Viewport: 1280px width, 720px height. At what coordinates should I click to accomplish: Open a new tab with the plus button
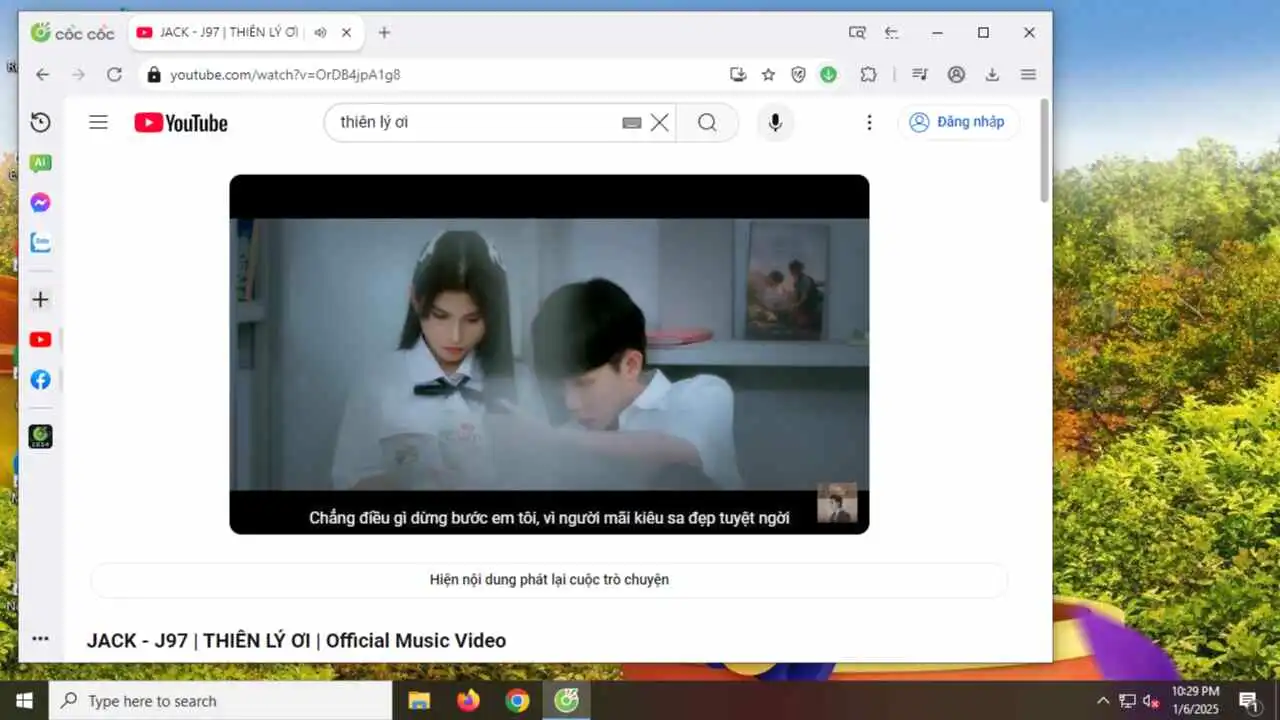click(384, 32)
